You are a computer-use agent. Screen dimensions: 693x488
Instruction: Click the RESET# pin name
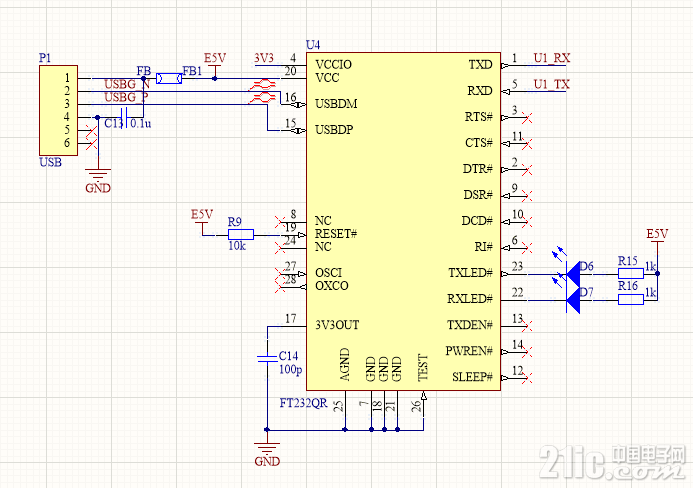(336, 234)
